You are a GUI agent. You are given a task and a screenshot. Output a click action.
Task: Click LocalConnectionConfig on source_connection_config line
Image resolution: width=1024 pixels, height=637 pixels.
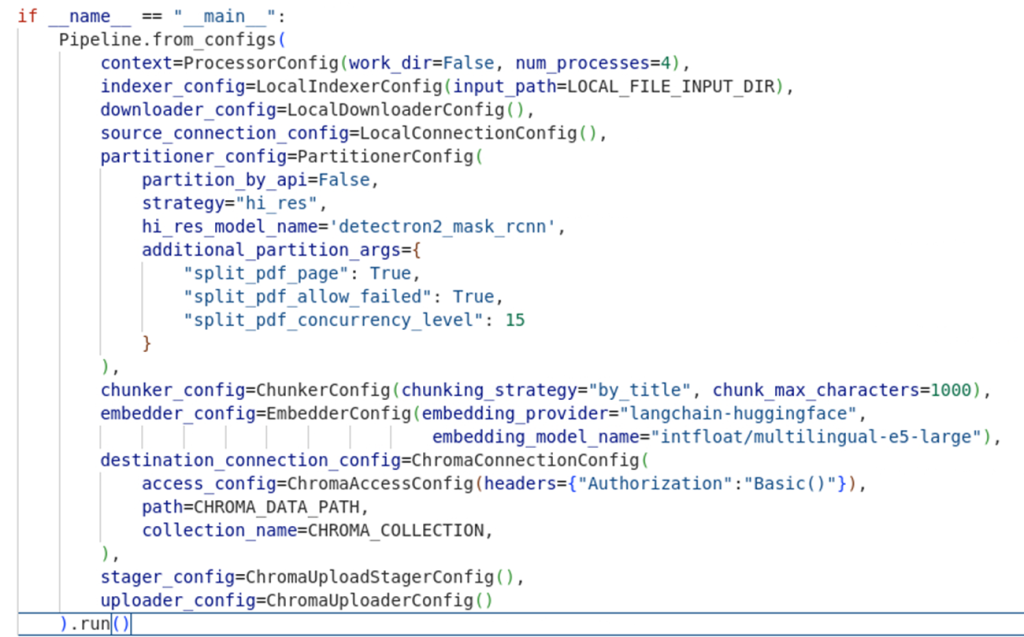coord(466,133)
